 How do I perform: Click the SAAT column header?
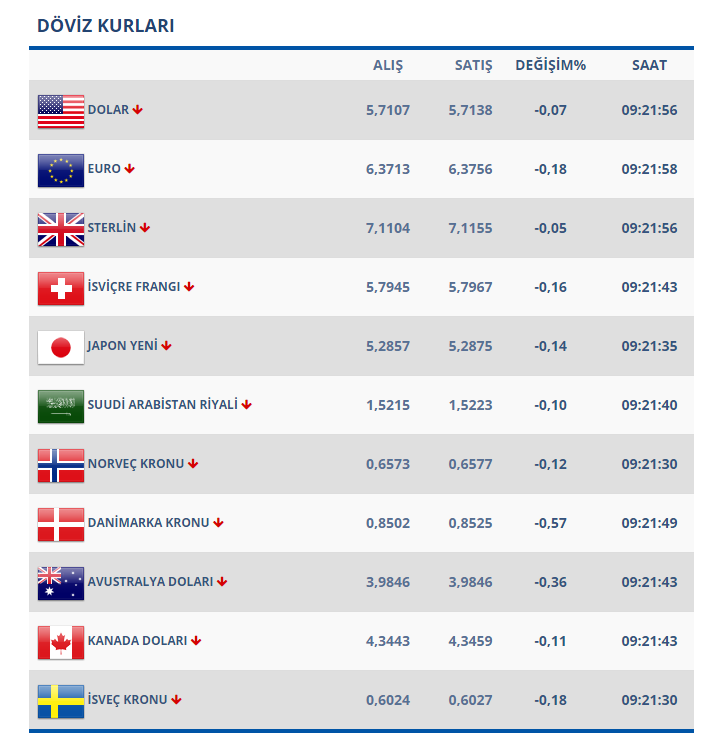649,65
